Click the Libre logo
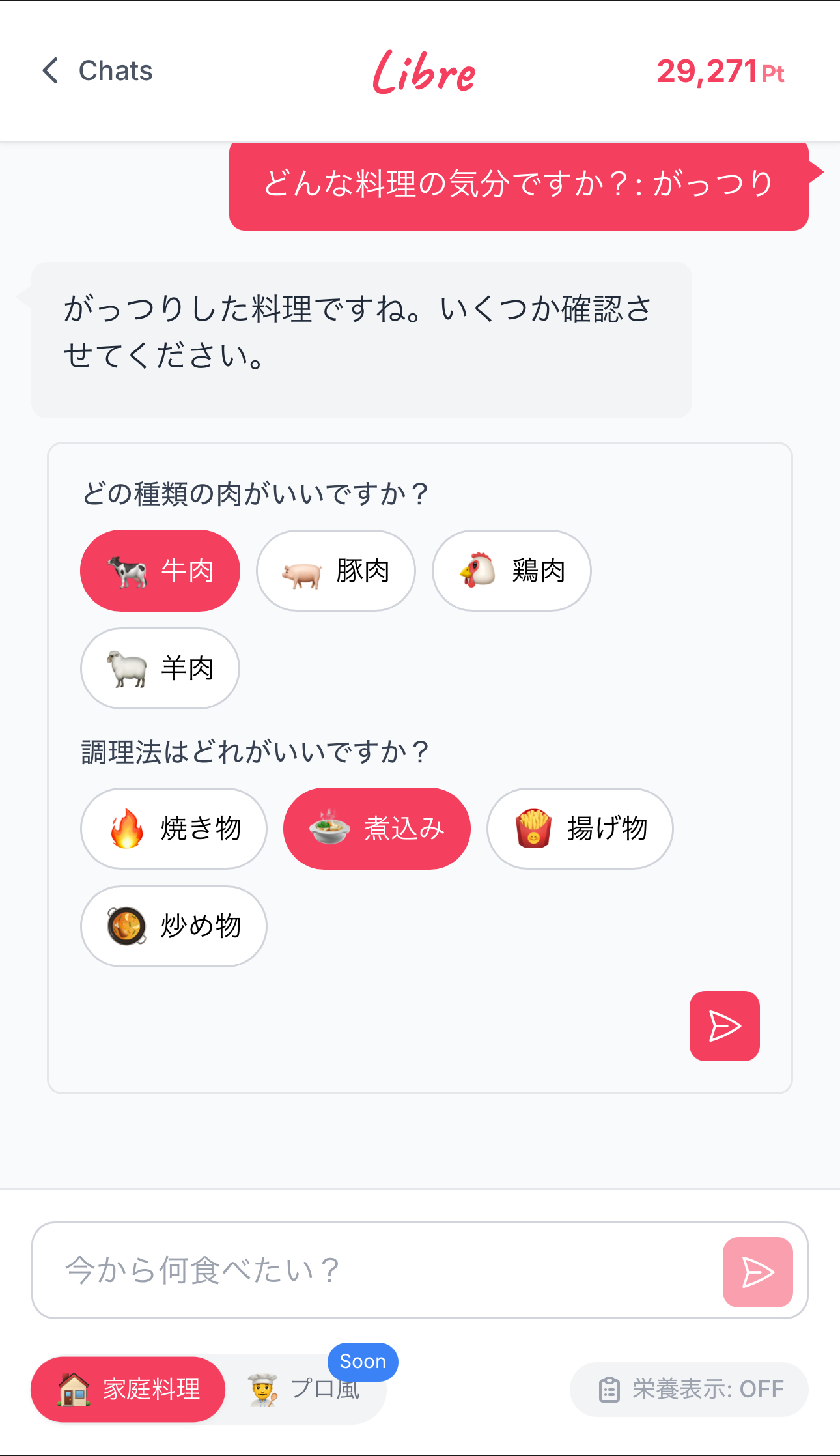840x1456 pixels. [x=424, y=72]
